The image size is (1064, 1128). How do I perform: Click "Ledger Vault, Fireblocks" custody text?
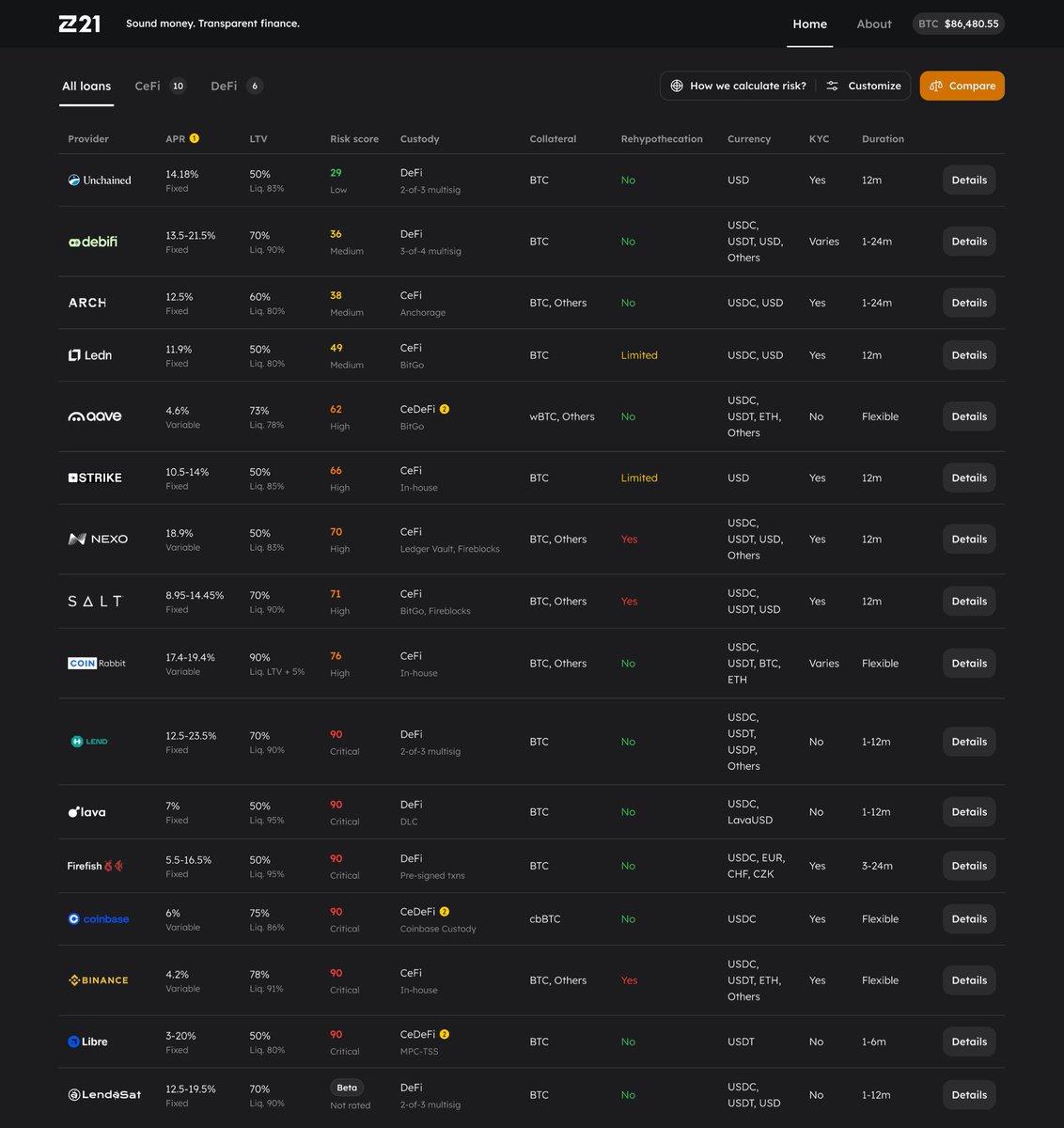coord(450,549)
